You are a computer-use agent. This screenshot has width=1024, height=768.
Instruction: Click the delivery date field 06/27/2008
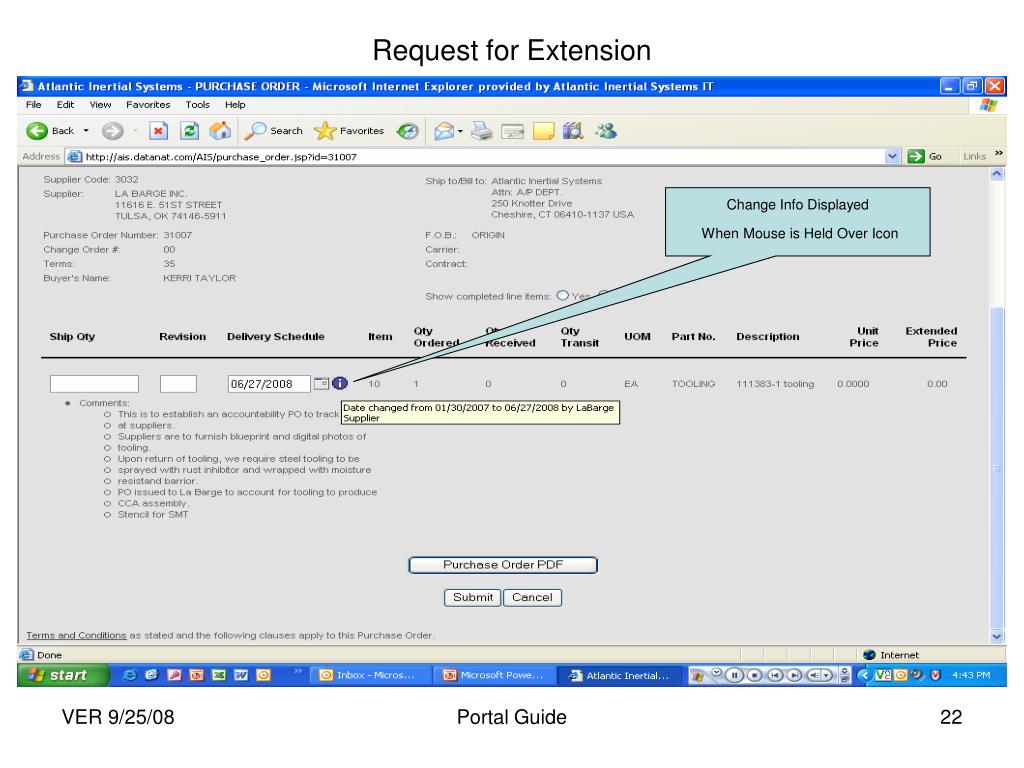click(x=269, y=384)
